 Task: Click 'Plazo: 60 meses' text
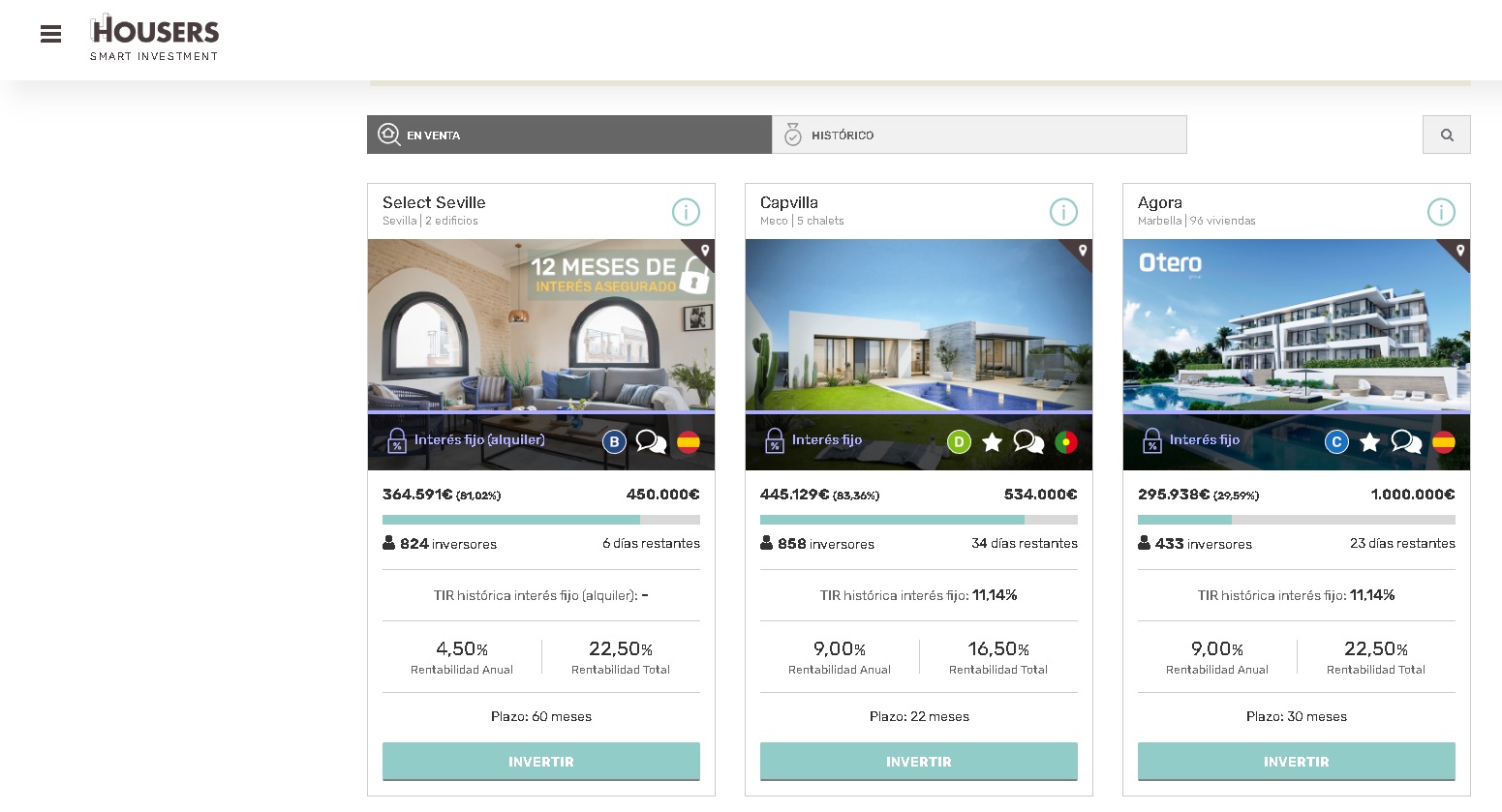pyautogui.click(x=541, y=717)
